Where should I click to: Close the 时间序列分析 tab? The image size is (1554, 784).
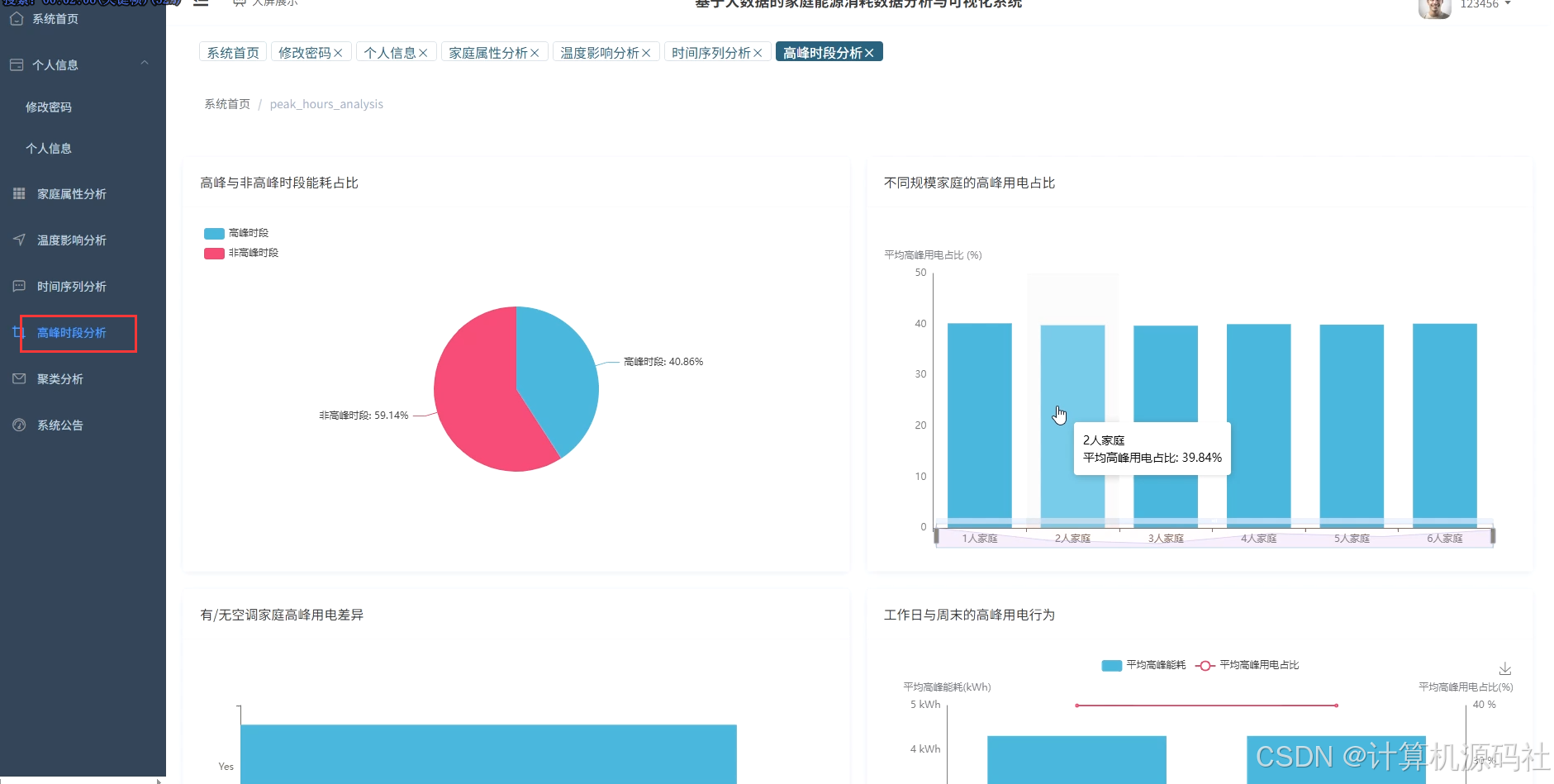(x=758, y=53)
